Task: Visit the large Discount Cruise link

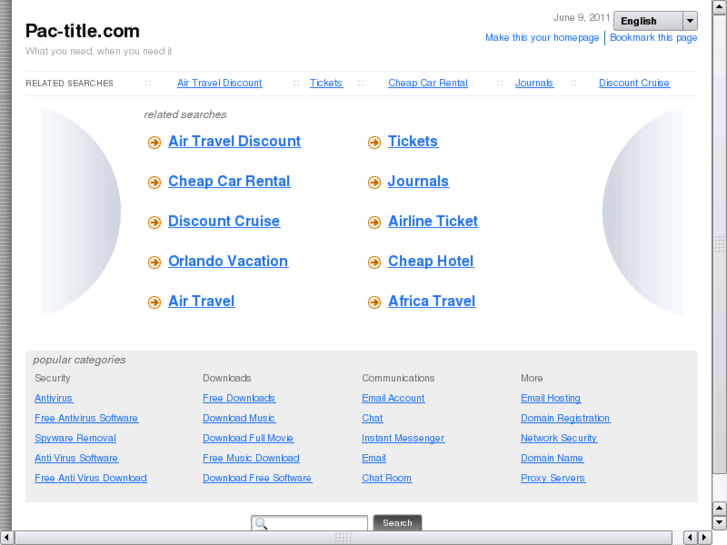Action: tap(224, 221)
